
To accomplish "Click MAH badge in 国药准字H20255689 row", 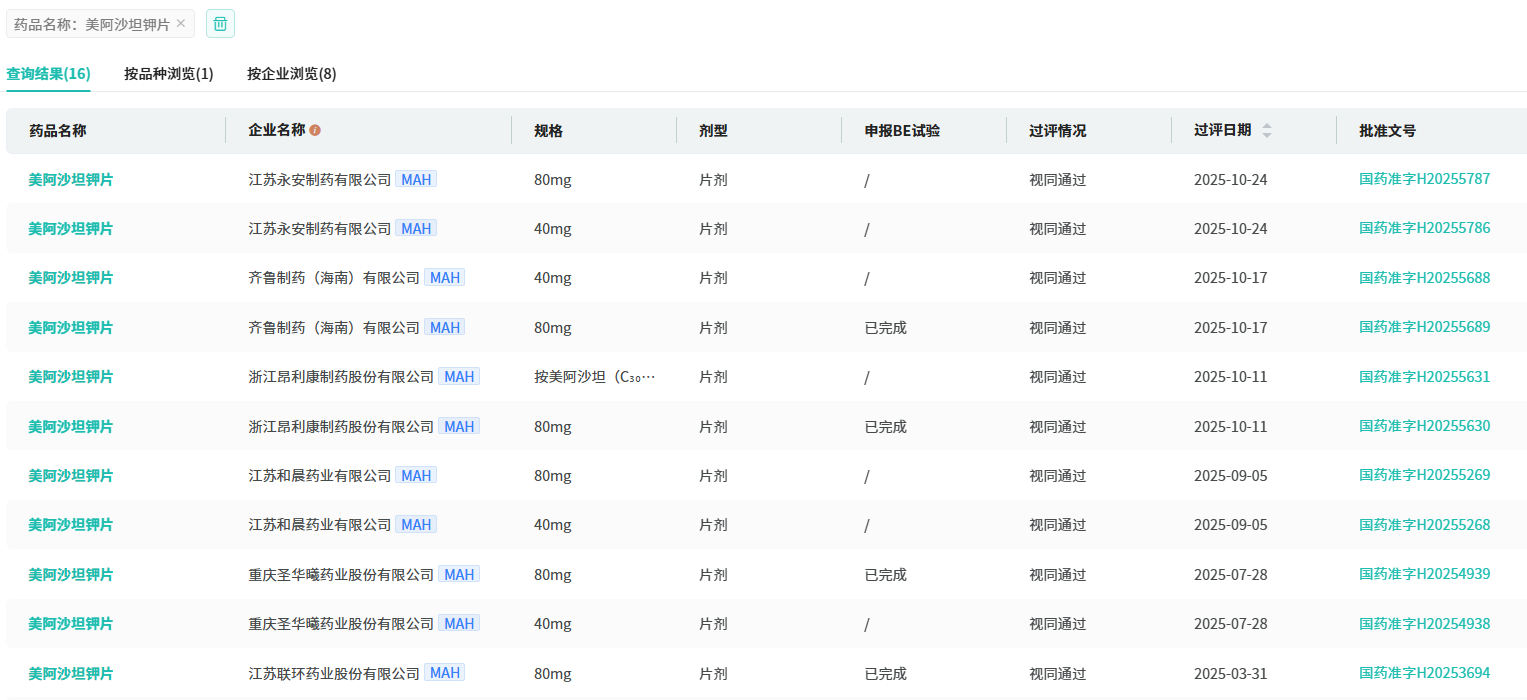I will [444, 327].
